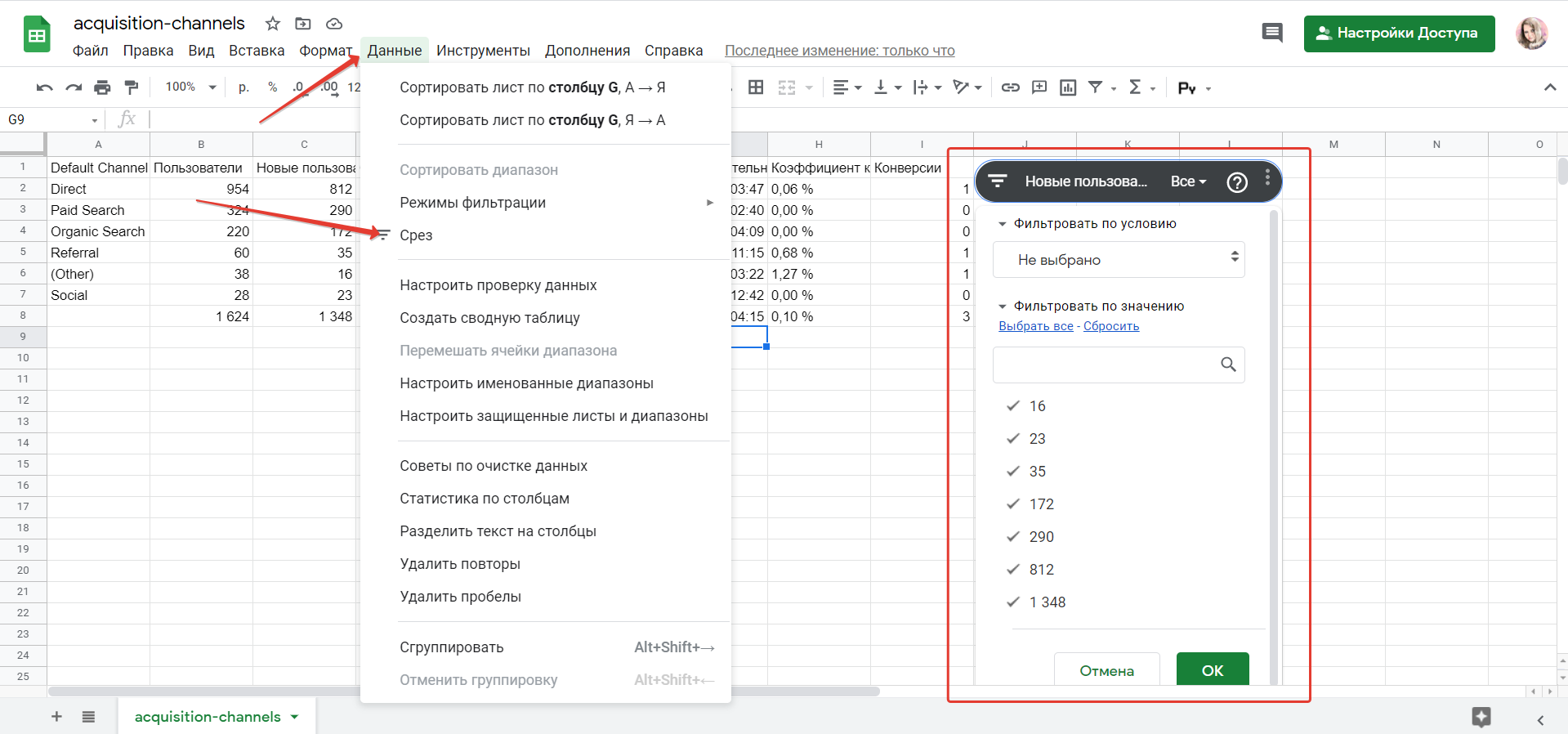Open the comment history icon near the share button
Viewport: 1568px width, 734px height.
1271,34
